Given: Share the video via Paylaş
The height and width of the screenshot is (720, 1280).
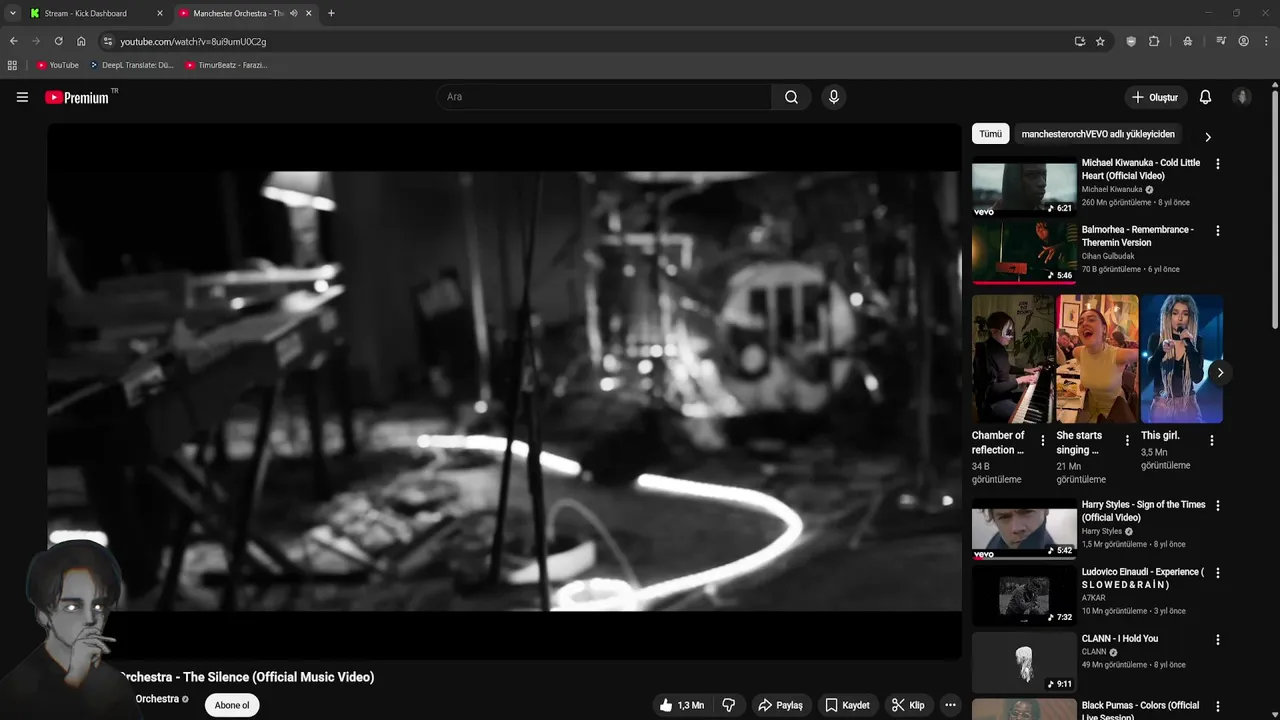Looking at the screenshot, I should [x=780, y=705].
